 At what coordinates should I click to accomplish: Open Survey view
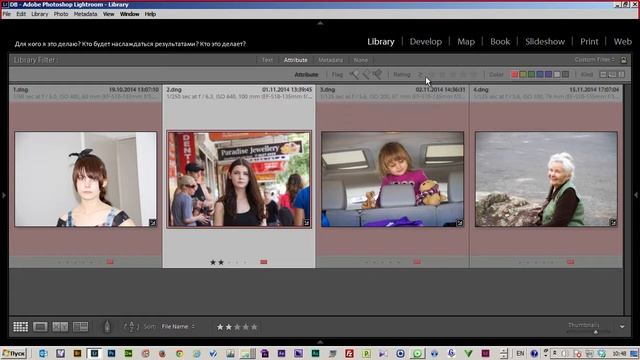tap(80, 327)
